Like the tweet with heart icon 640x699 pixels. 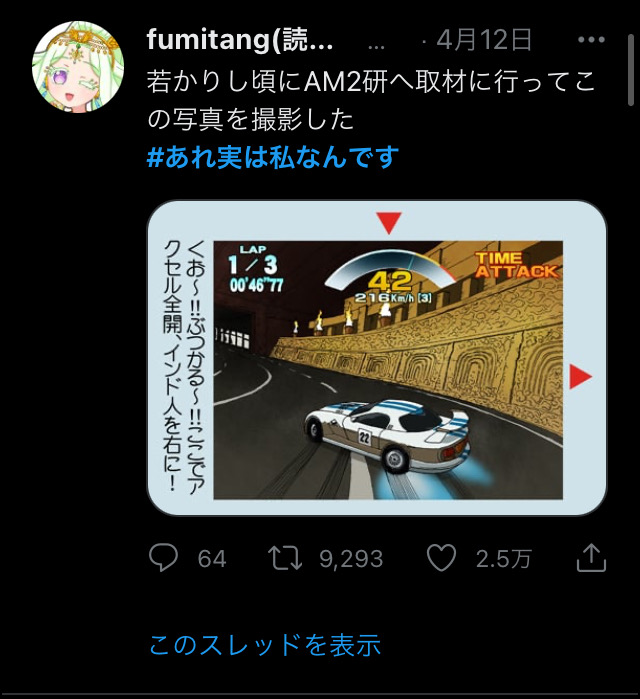pos(441,558)
